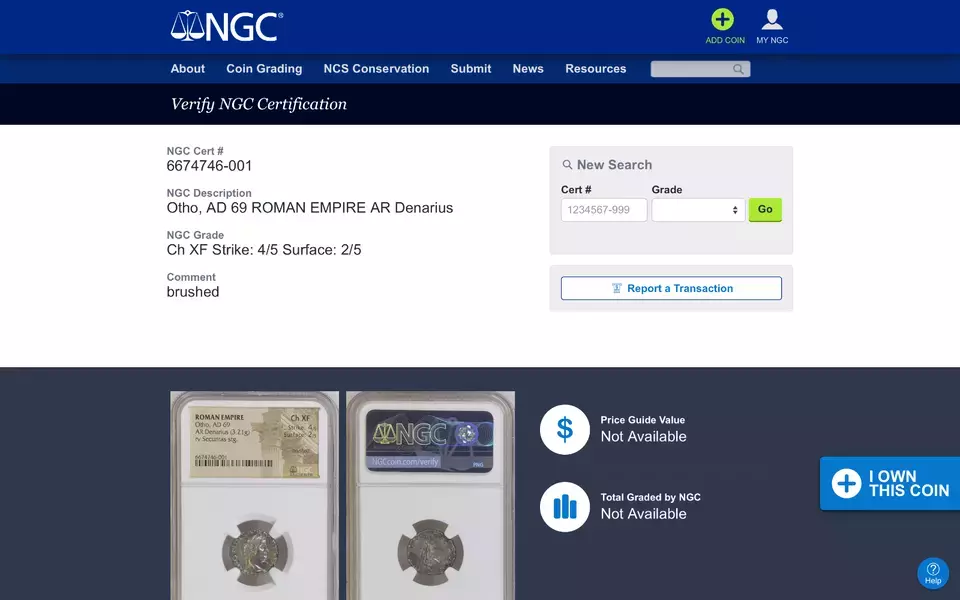
Task: Click the Report a Transaction button
Action: pyautogui.click(x=671, y=288)
